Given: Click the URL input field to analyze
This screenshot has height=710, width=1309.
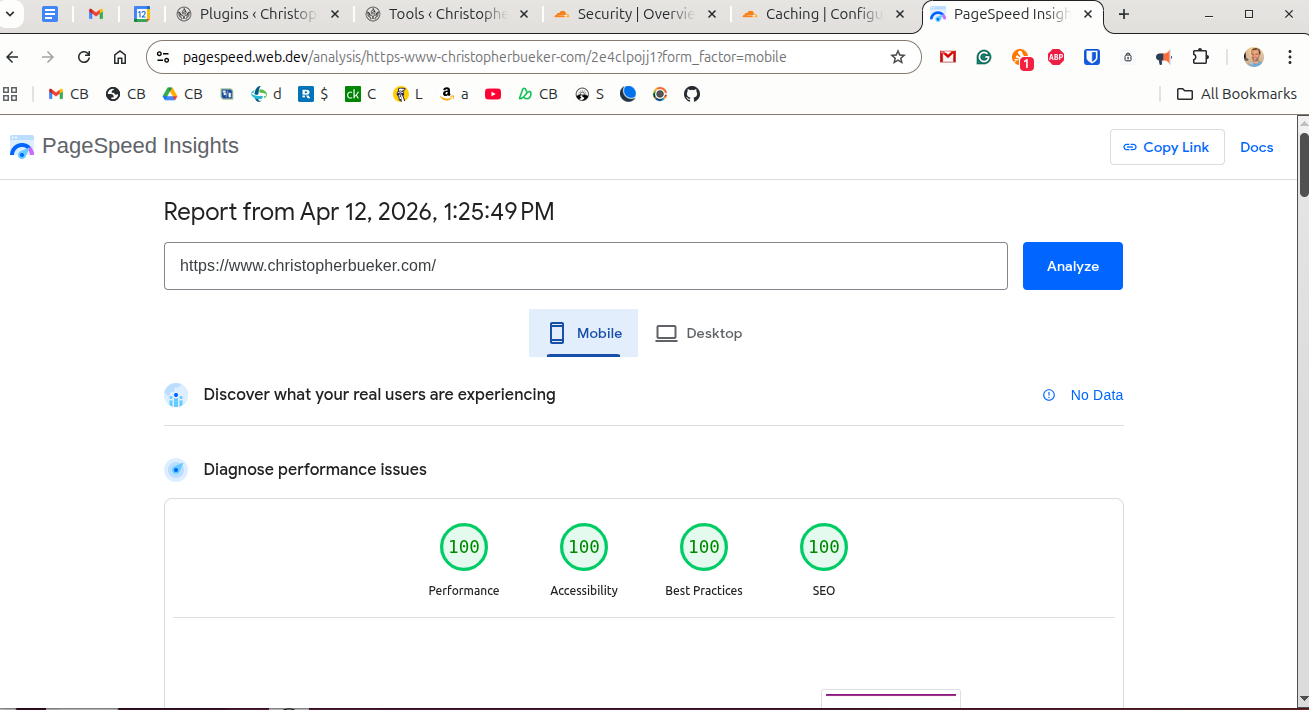Looking at the screenshot, I should pos(586,266).
